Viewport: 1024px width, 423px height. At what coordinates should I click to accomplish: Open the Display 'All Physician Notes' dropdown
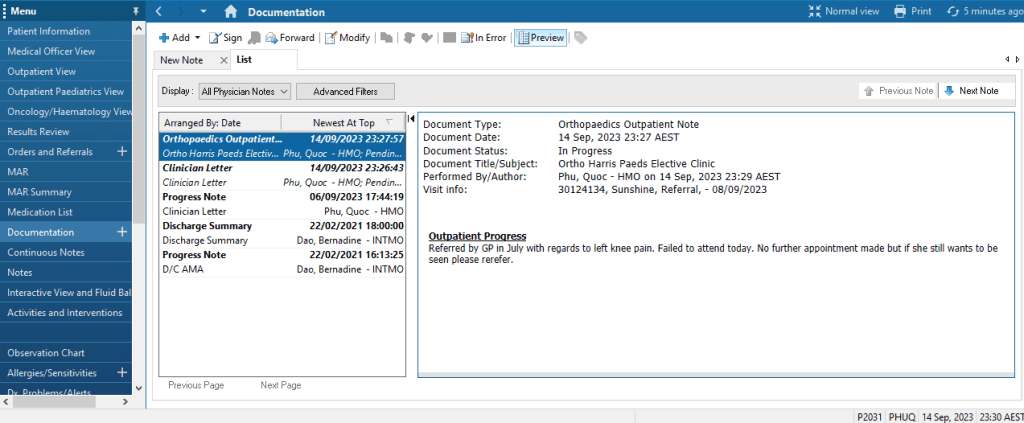244,91
